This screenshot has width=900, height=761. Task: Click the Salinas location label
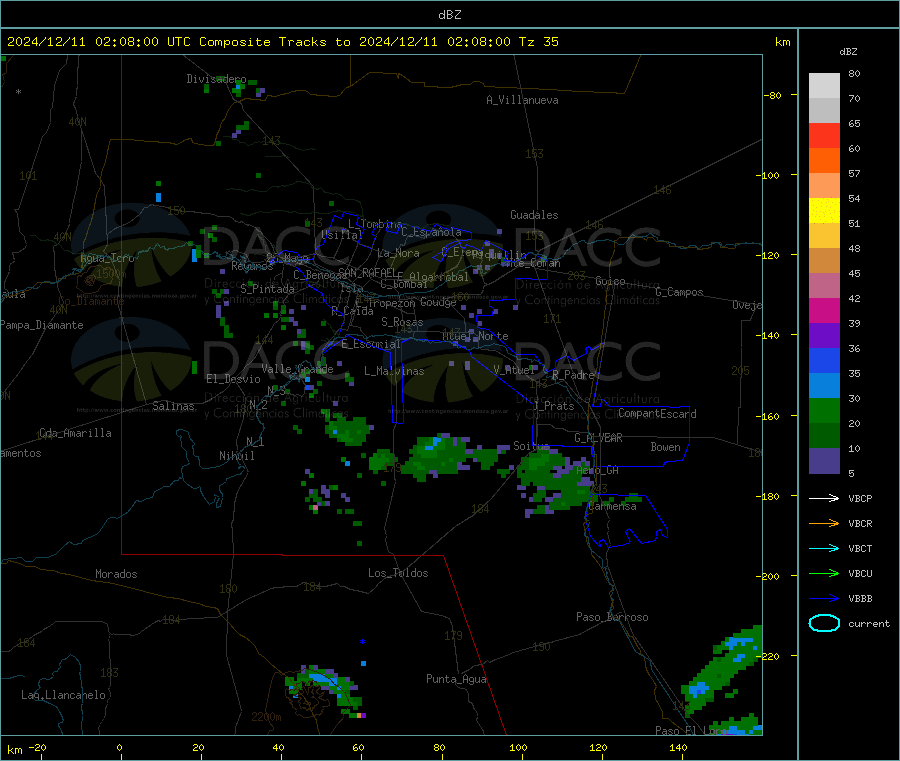(173, 406)
